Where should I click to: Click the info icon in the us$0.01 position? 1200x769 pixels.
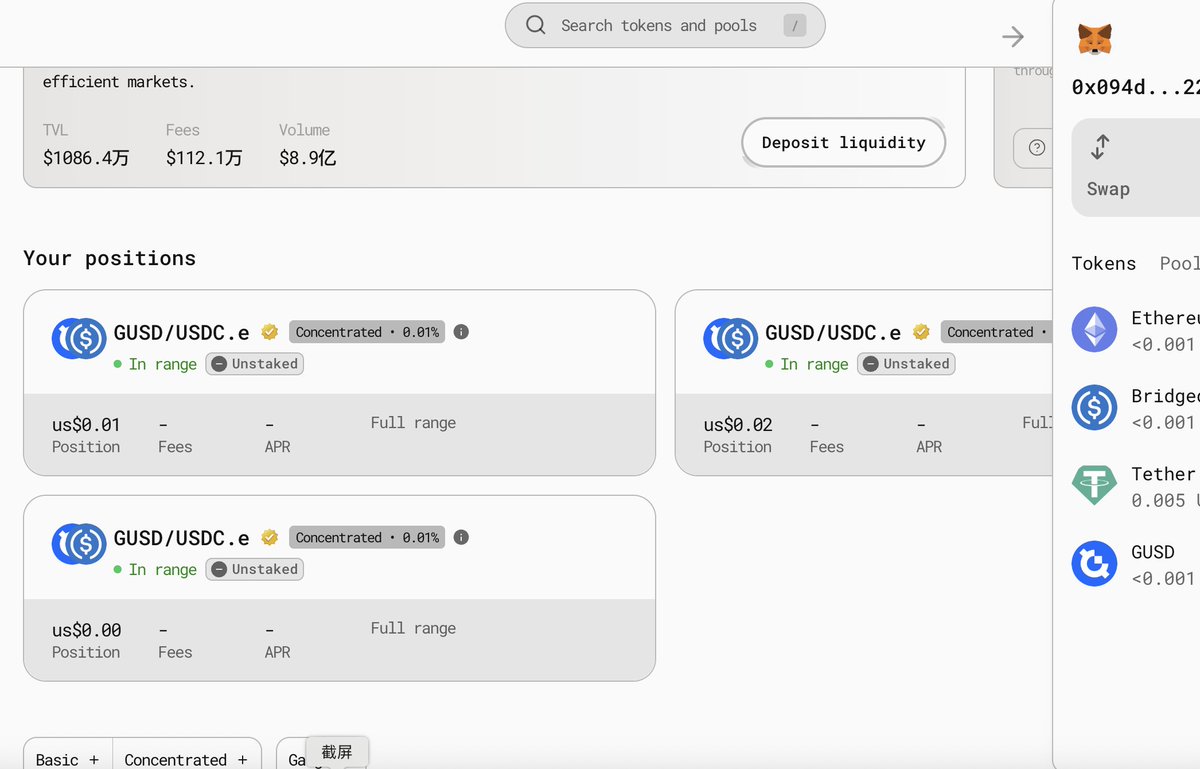[x=461, y=332]
